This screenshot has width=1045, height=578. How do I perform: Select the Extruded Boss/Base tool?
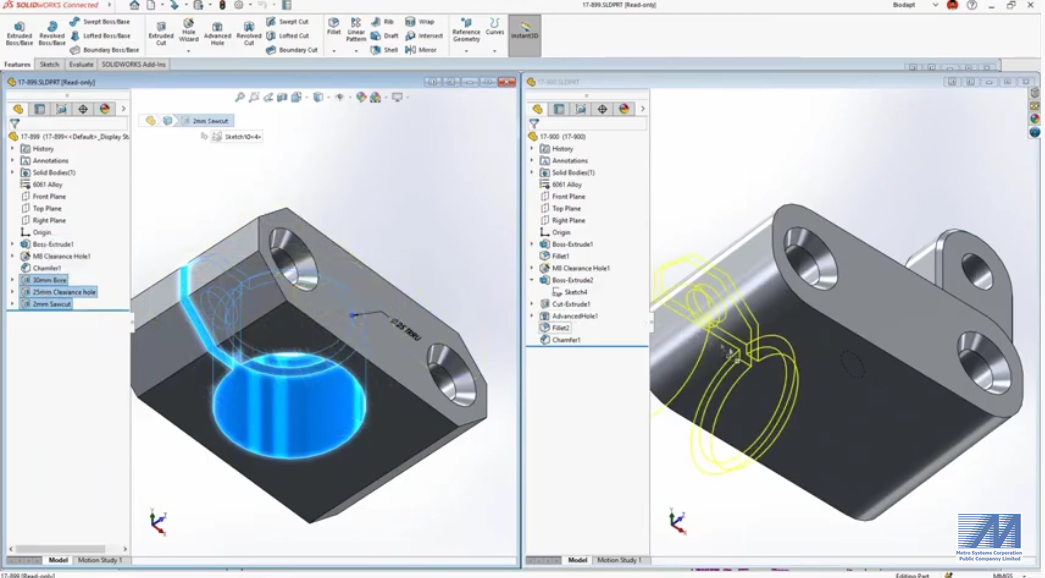pos(19,33)
